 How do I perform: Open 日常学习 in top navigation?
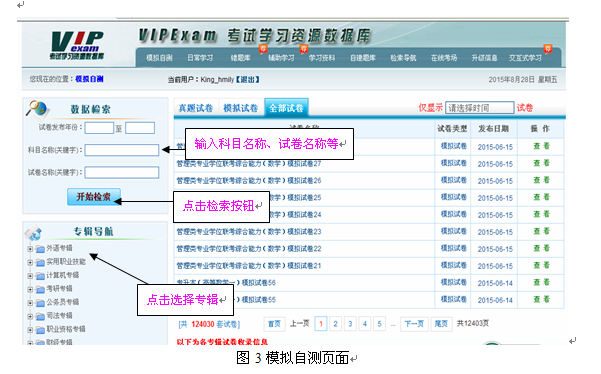[200, 58]
